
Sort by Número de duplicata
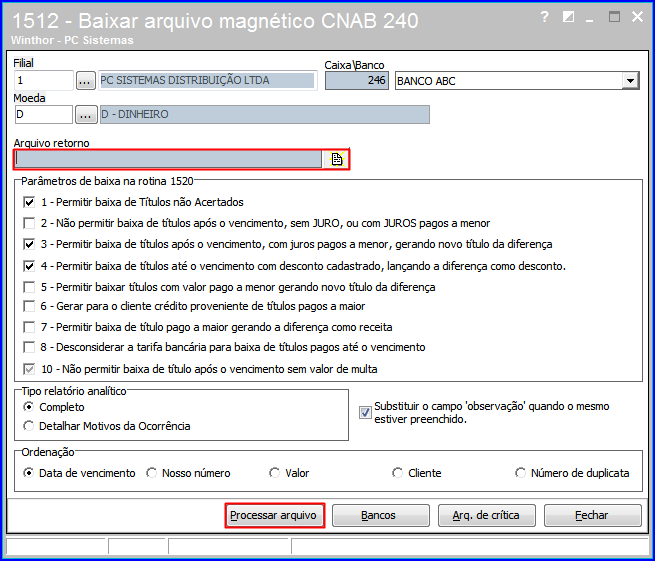[x=520, y=473]
